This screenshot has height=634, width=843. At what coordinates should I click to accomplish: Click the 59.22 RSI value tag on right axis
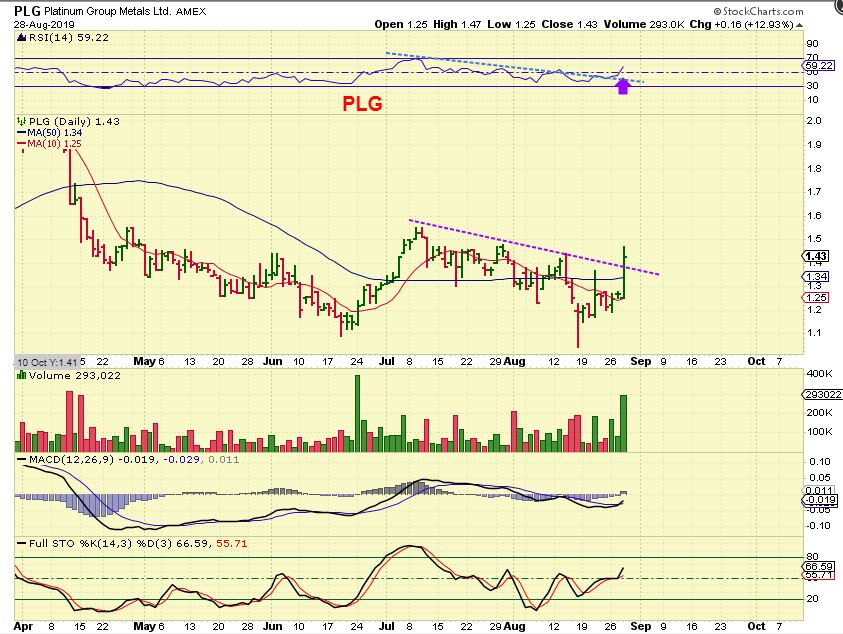(819, 66)
